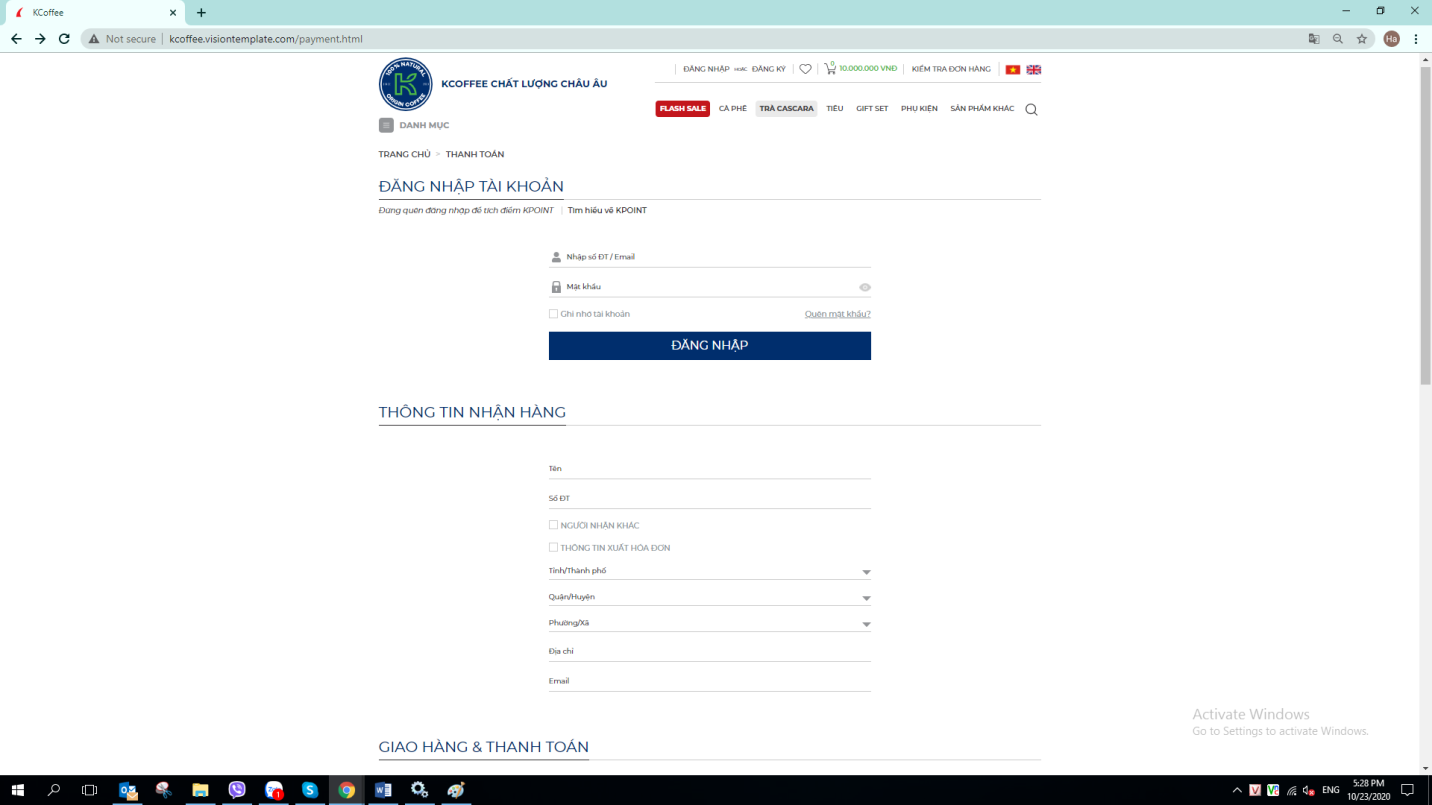
Task: Tick the Ghi nhớ tài khoản checkbox
Action: click(x=553, y=314)
